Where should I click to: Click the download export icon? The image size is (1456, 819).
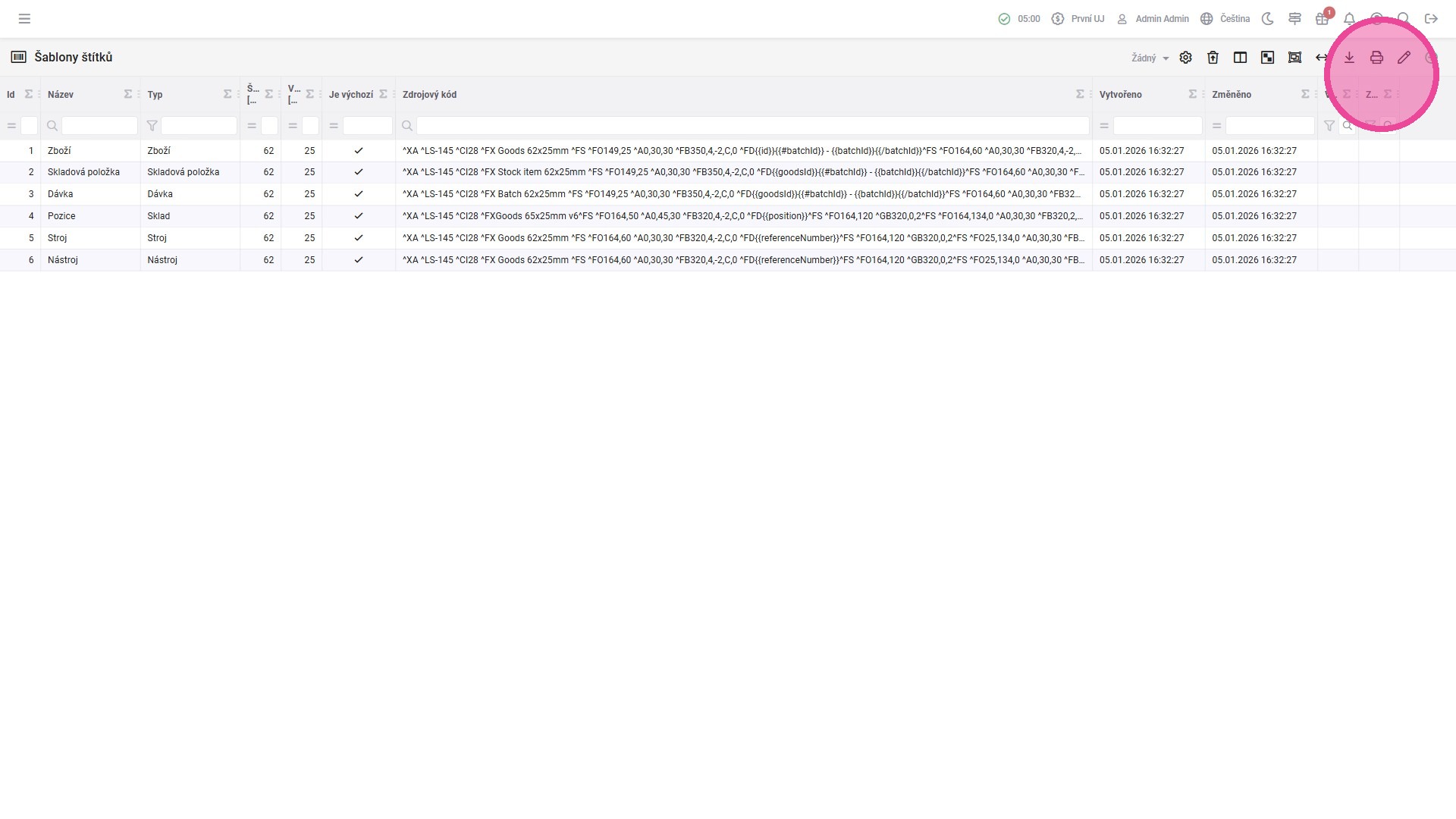click(x=1349, y=58)
